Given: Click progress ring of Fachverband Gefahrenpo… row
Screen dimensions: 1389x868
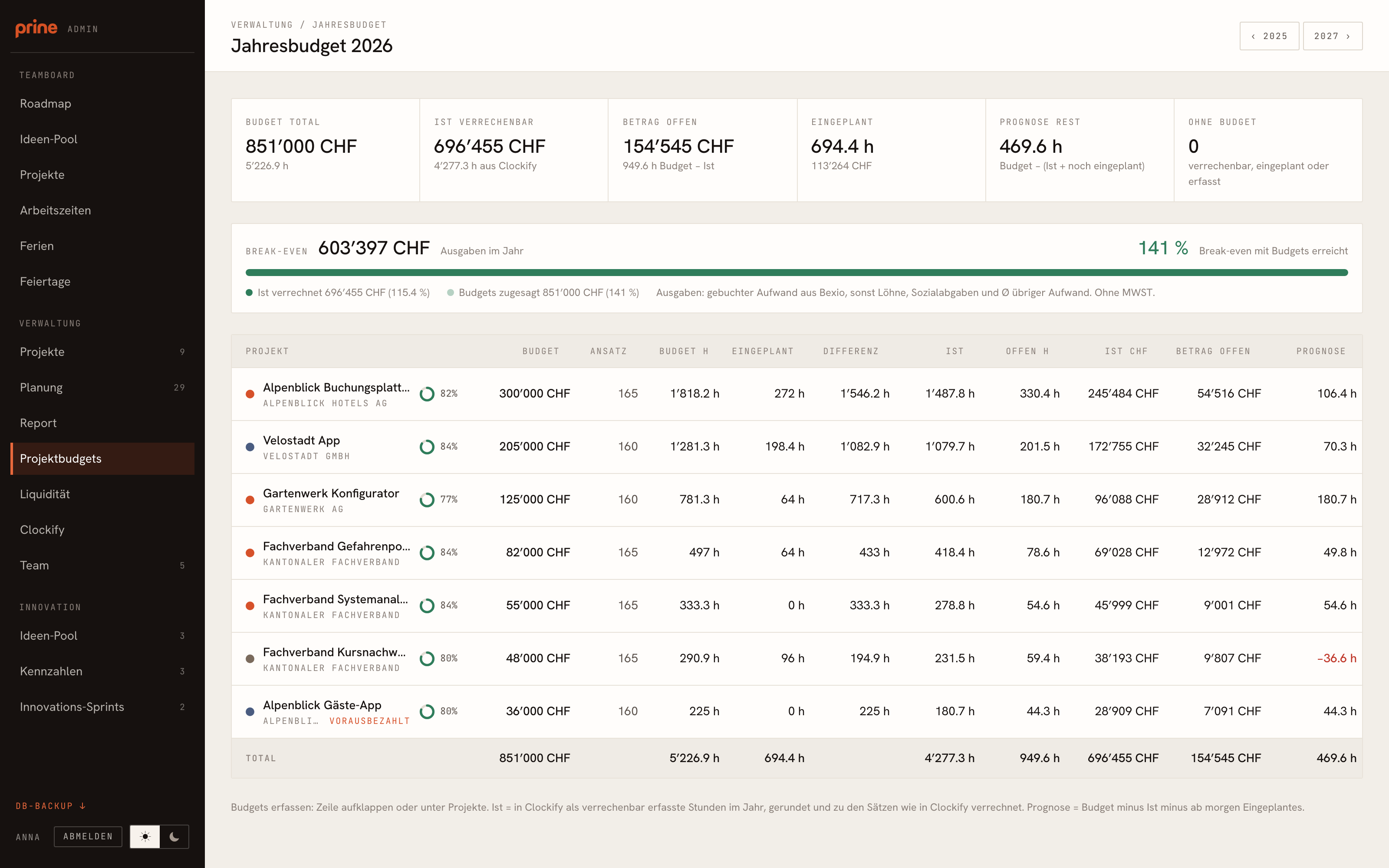Looking at the screenshot, I should click(x=427, y=552).
